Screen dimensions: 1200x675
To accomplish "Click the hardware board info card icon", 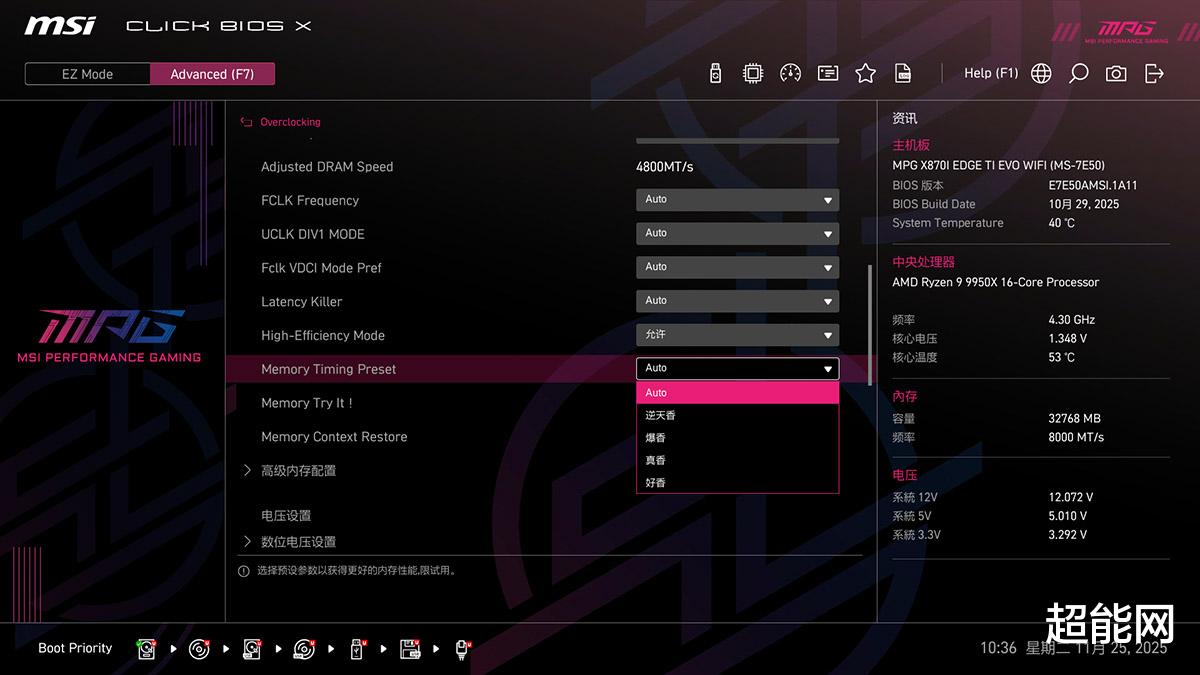I will tap(828, 73).
